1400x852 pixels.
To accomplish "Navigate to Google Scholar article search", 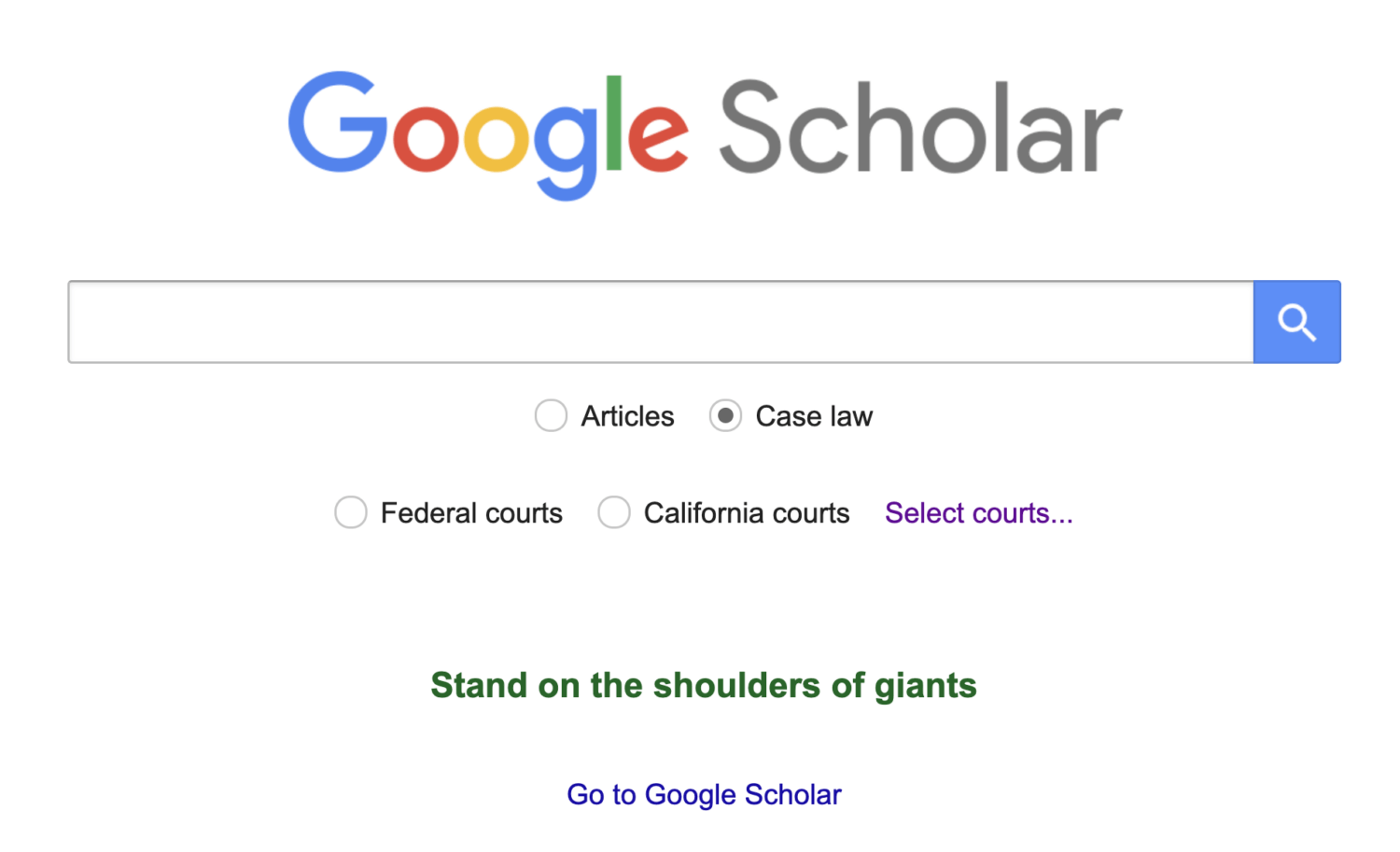I will pos(704,794).
